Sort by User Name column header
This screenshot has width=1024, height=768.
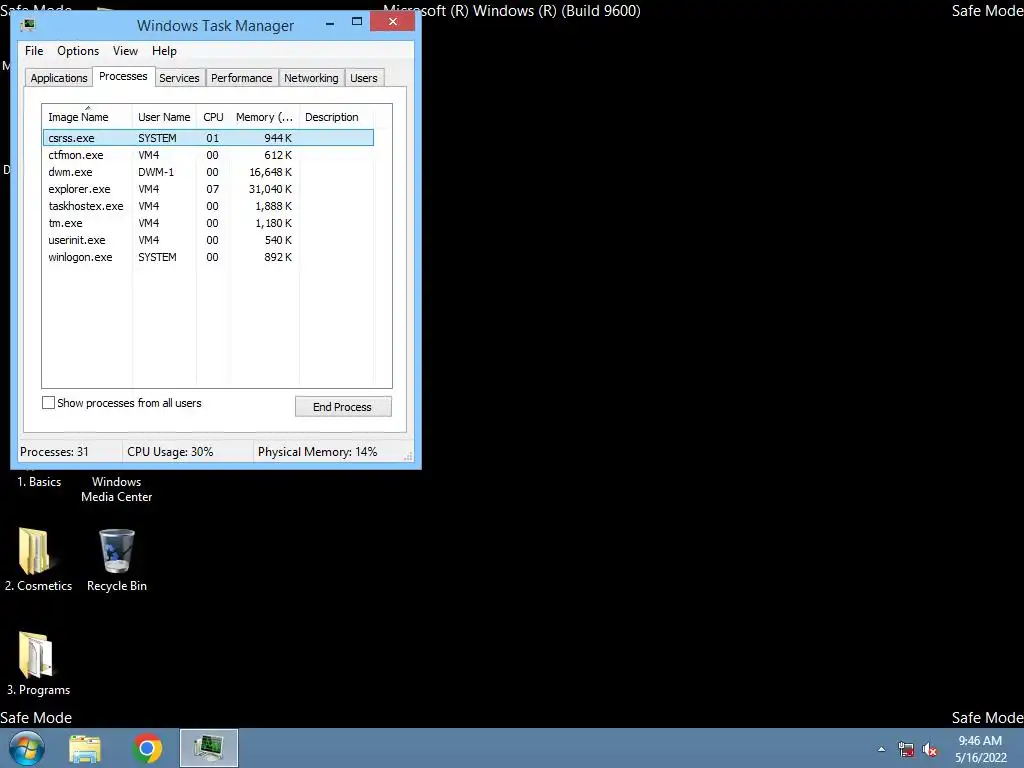pos(165,117)
